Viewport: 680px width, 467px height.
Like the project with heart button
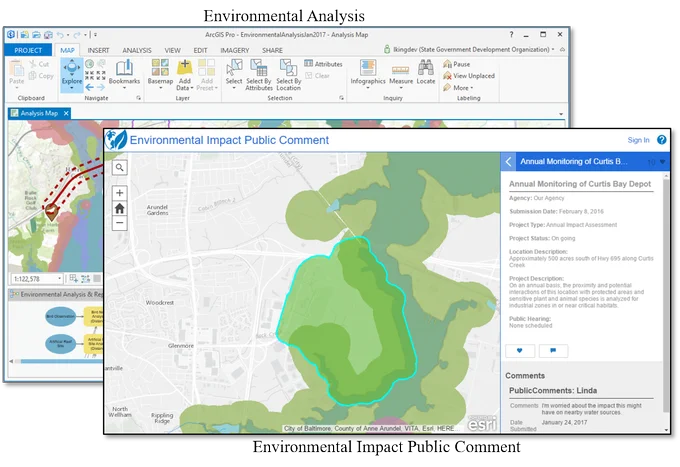coord(520,350)
